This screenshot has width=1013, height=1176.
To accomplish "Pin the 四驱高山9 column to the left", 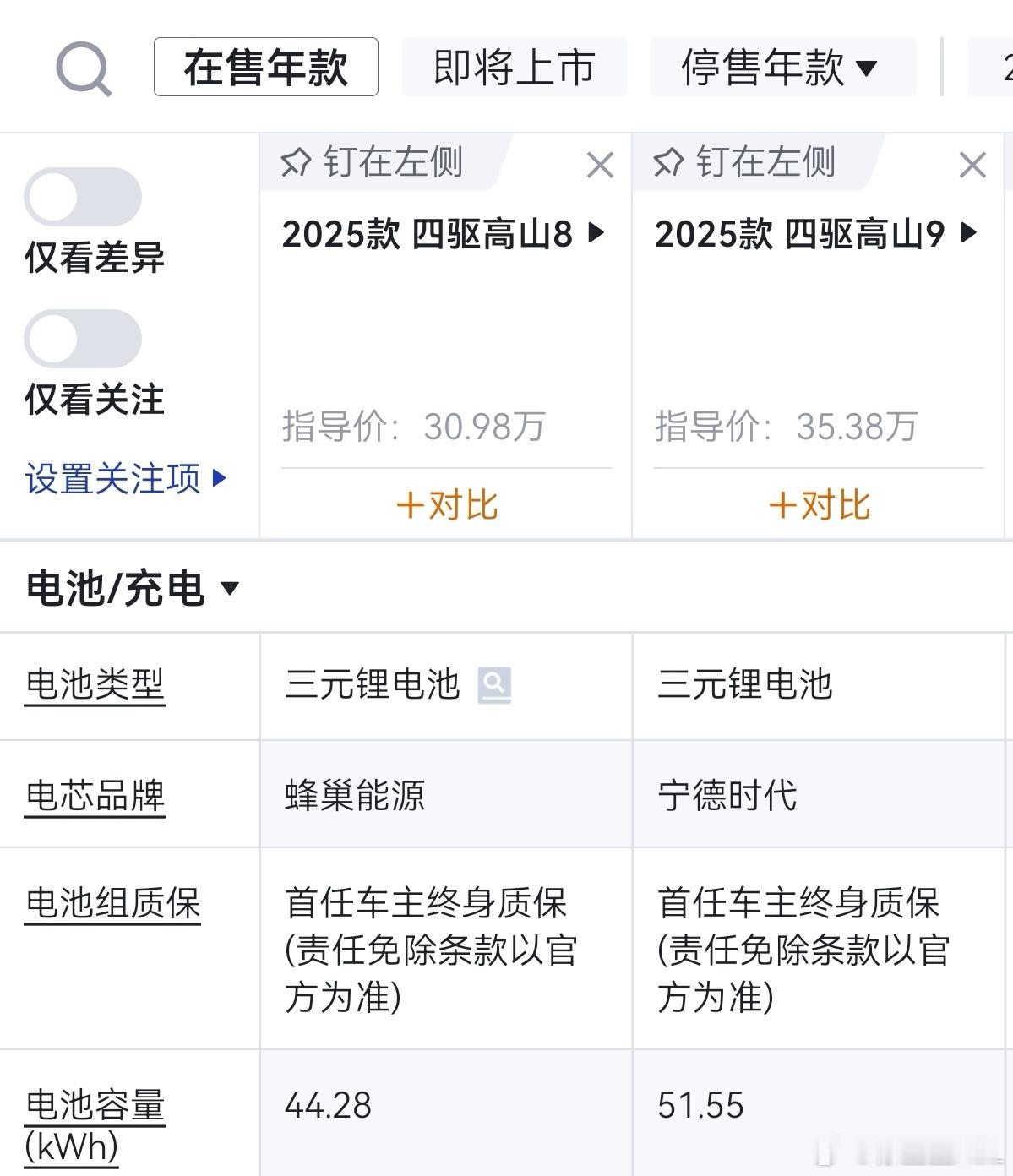I will [745, 162].
